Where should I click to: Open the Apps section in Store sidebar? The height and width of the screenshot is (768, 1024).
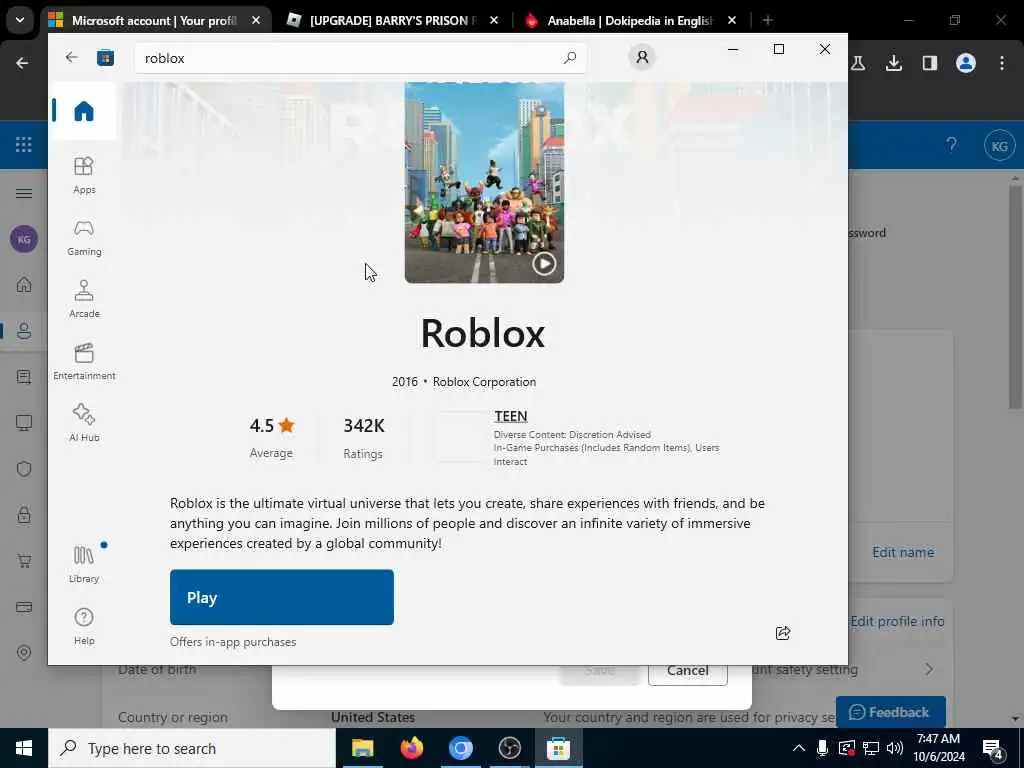[x=84, y=175]
